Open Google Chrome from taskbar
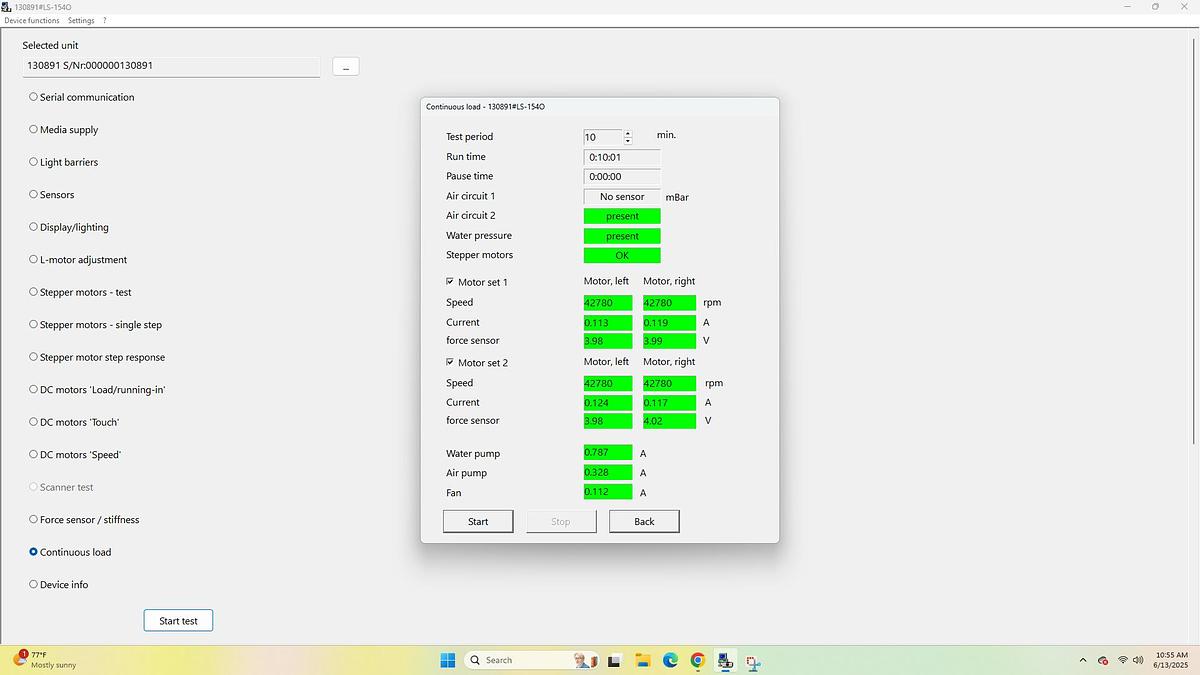Screen dimensions: 1200x675 point(697,660)
